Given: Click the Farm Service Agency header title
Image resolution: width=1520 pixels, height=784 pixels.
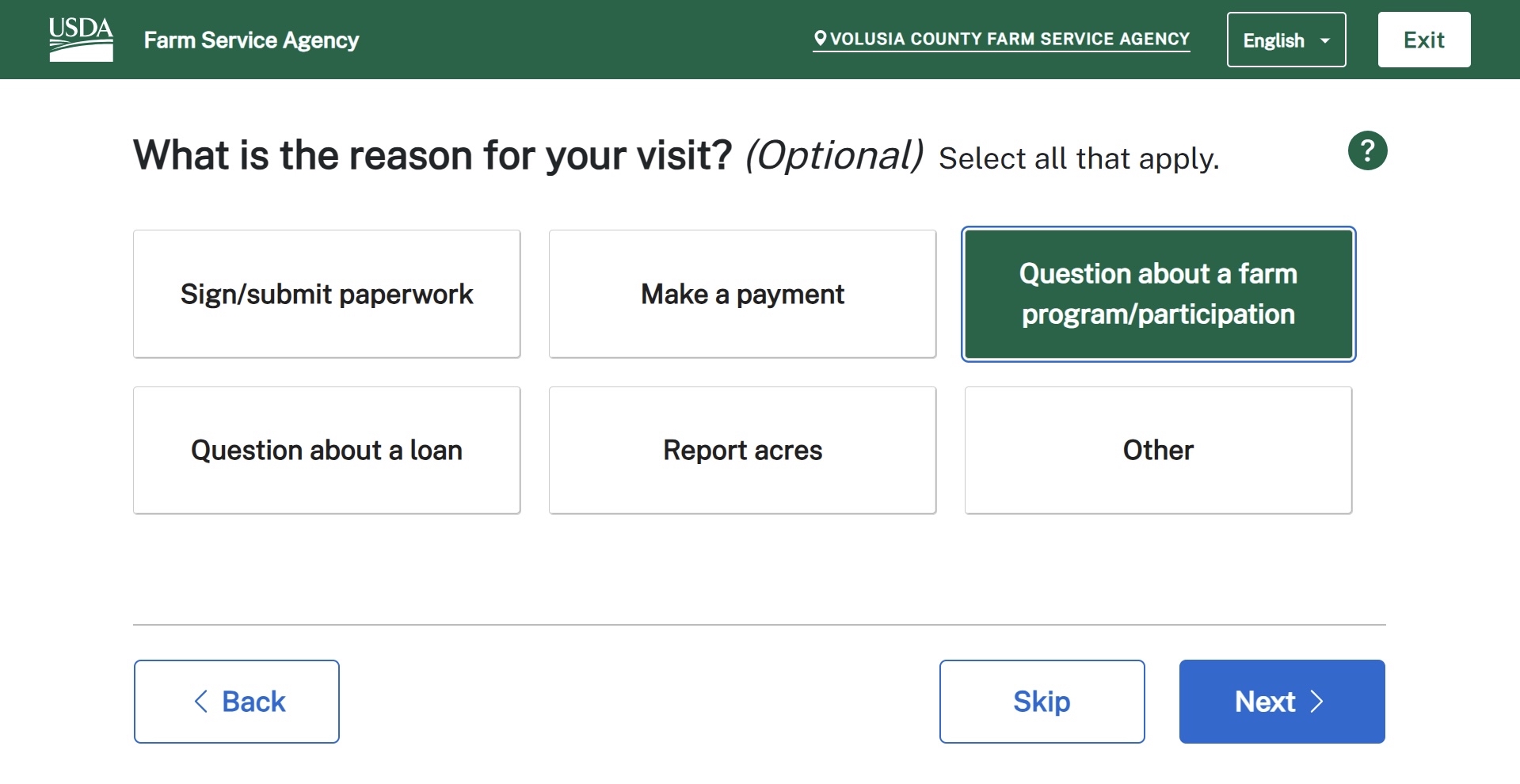Looking at the screenshot, I should (x=251, y=40).
